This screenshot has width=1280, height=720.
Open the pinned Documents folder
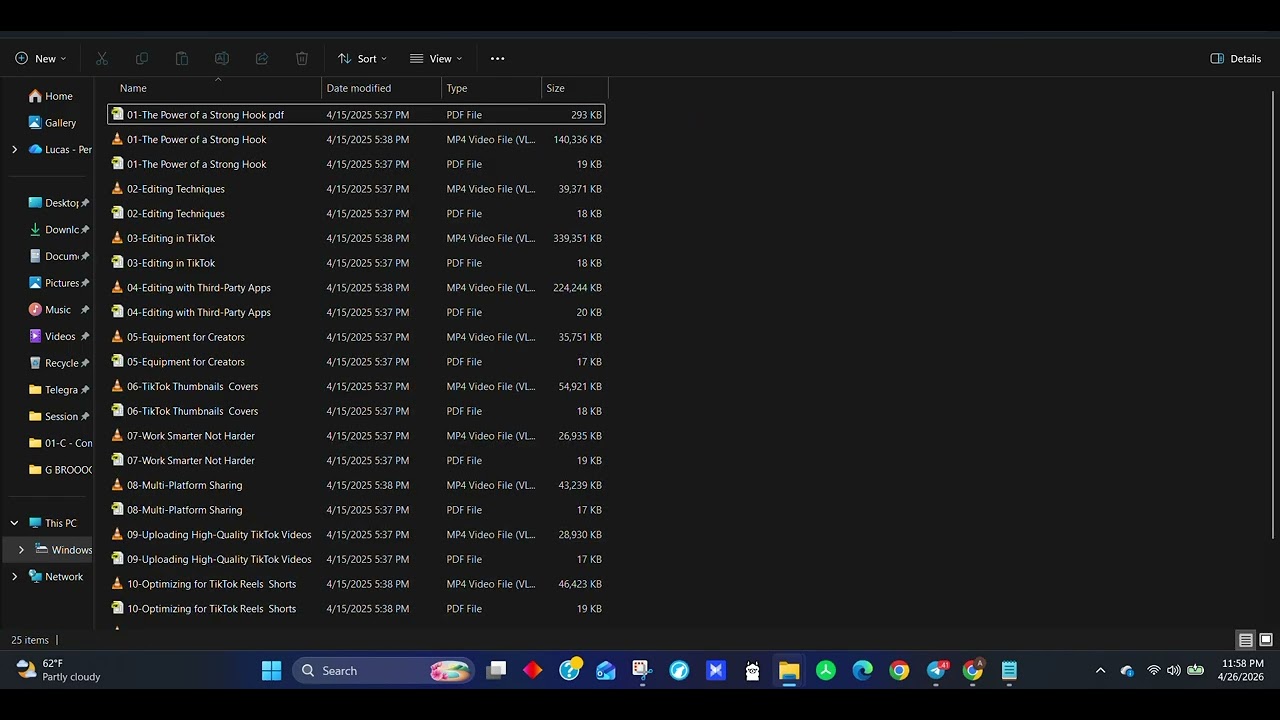point(54,257)
